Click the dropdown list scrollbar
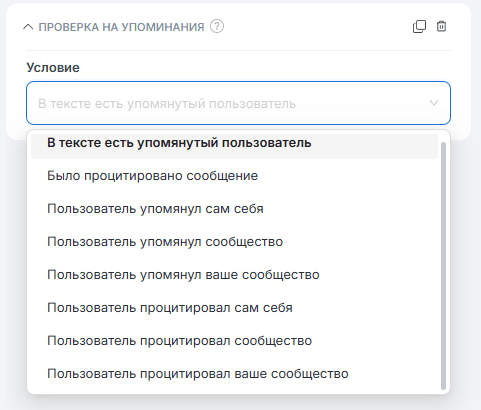Screen dimensions: 481x410 (443, 266)
